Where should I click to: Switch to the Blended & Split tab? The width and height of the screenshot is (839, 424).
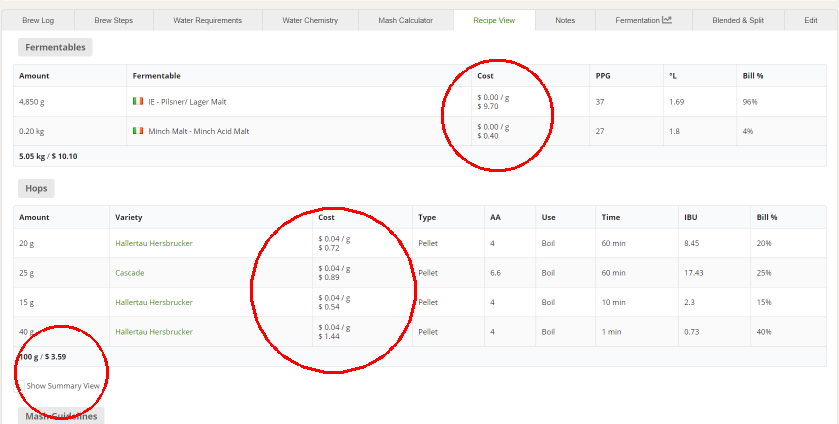tap(738, 20)
